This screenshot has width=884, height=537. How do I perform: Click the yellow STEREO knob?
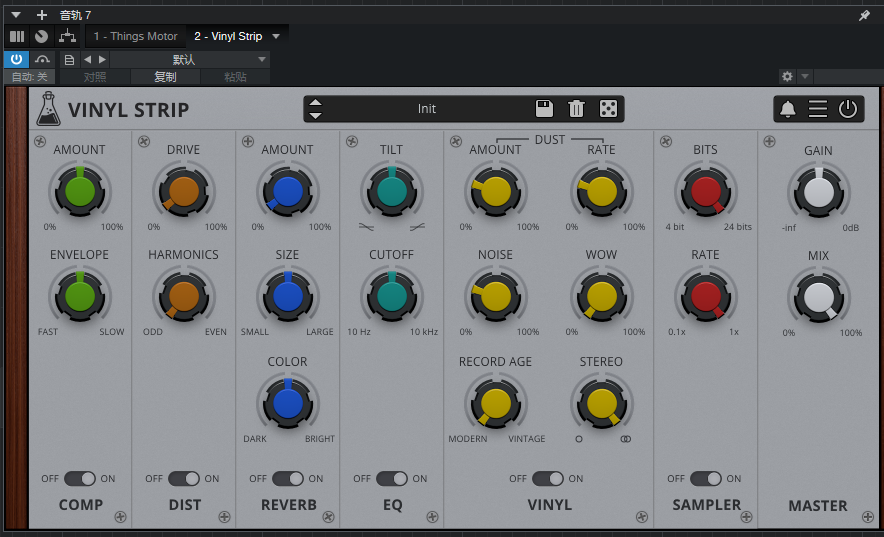click(x=602, y=403)
